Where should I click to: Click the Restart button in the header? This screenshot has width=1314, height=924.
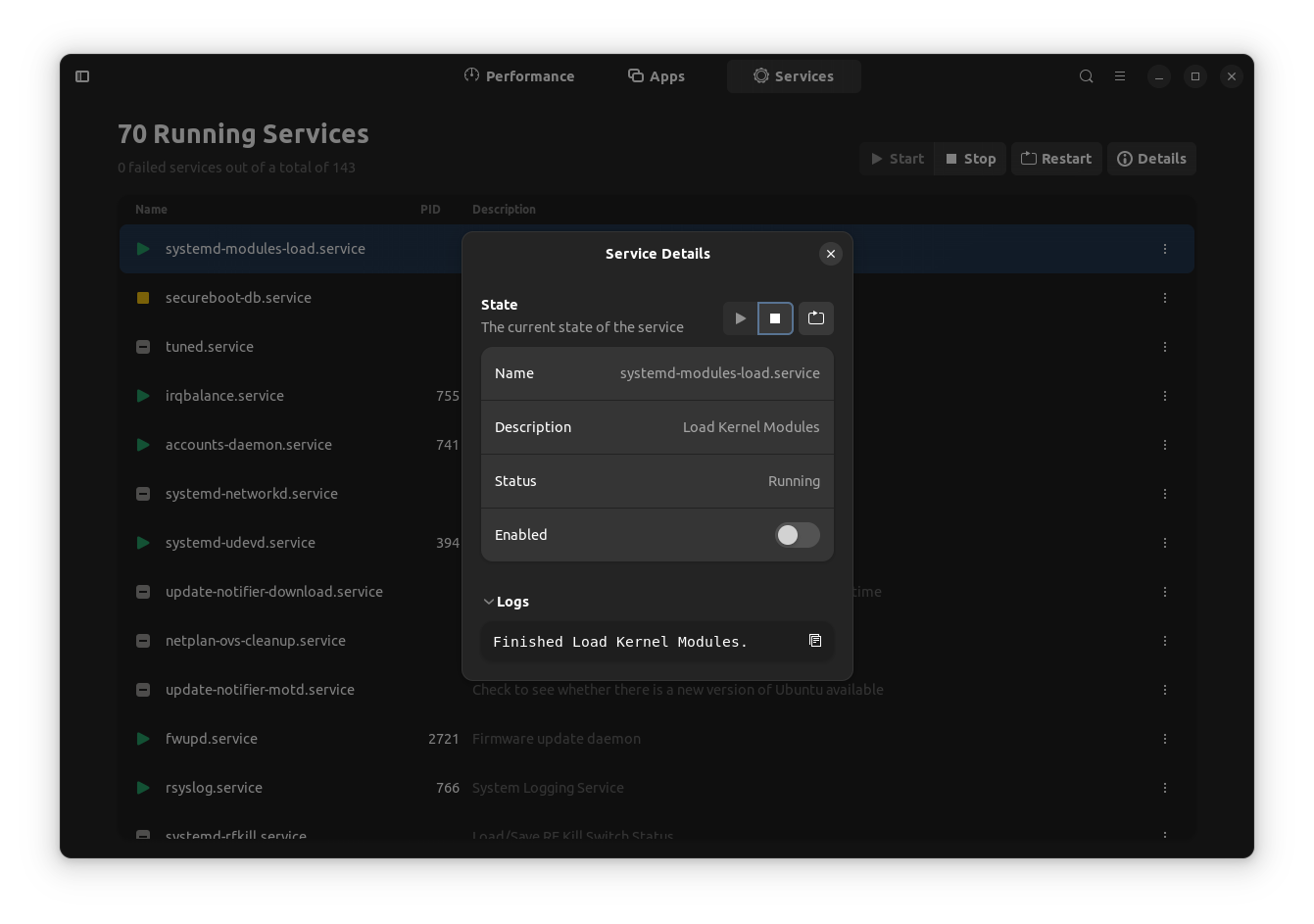coord(1056,158)
